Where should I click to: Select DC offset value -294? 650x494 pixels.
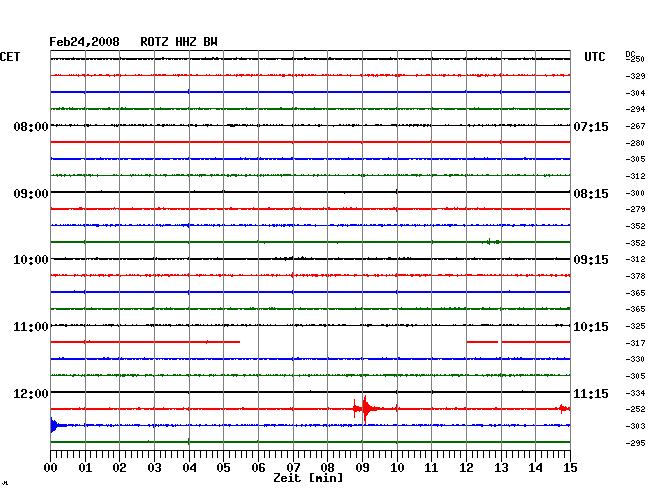tap(635, 109)
